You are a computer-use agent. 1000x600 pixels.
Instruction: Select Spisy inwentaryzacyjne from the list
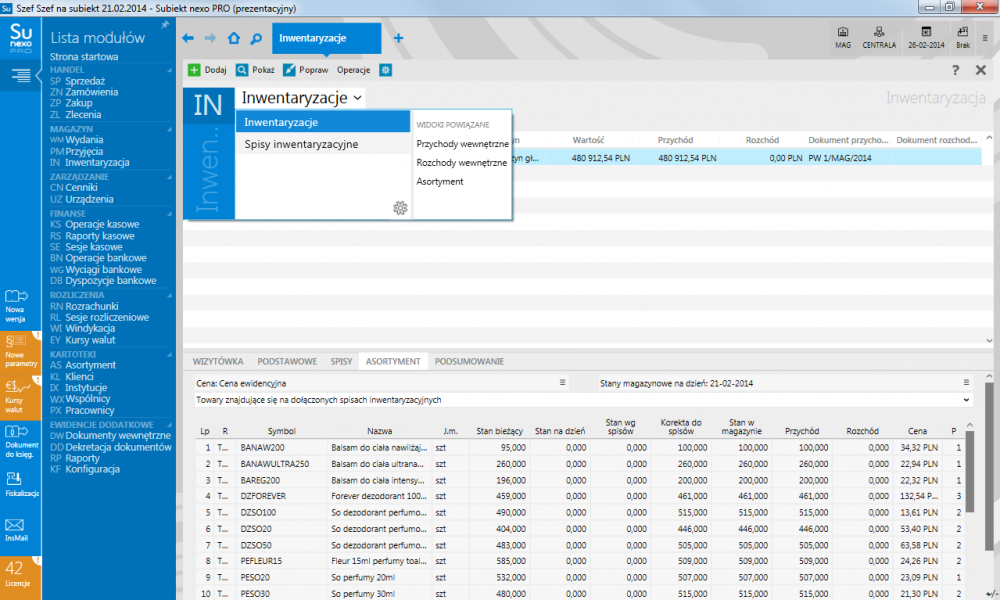pos(301,145)
